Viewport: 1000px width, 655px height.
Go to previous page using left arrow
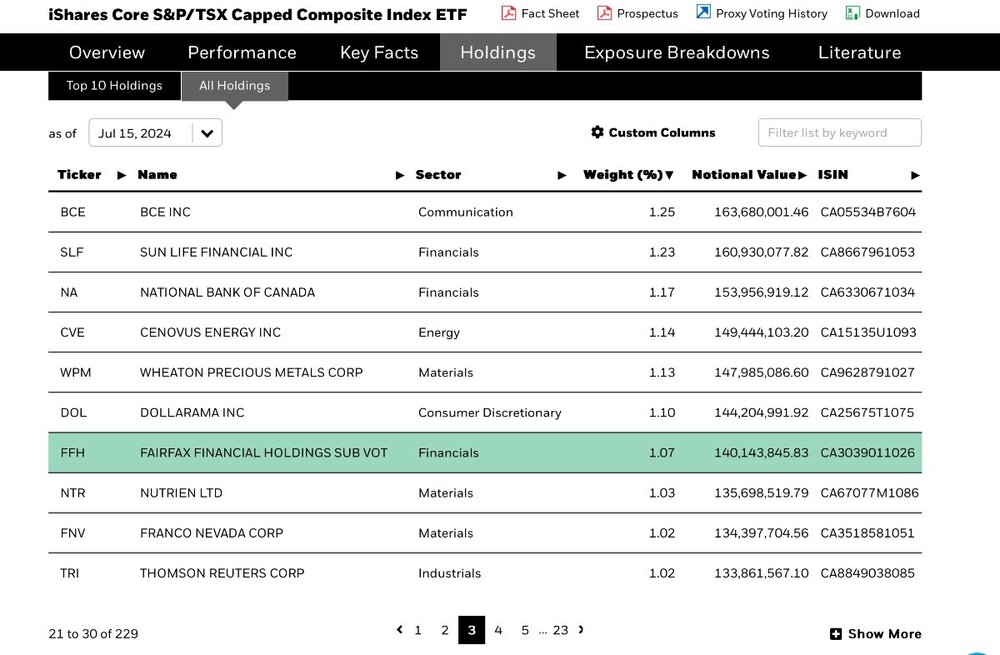point(399,629)
